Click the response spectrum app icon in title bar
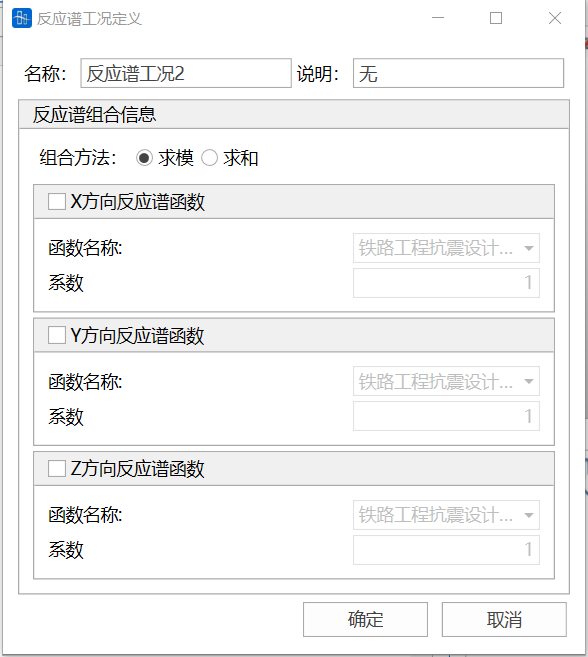588x657 pixels. tap(22, 18)
